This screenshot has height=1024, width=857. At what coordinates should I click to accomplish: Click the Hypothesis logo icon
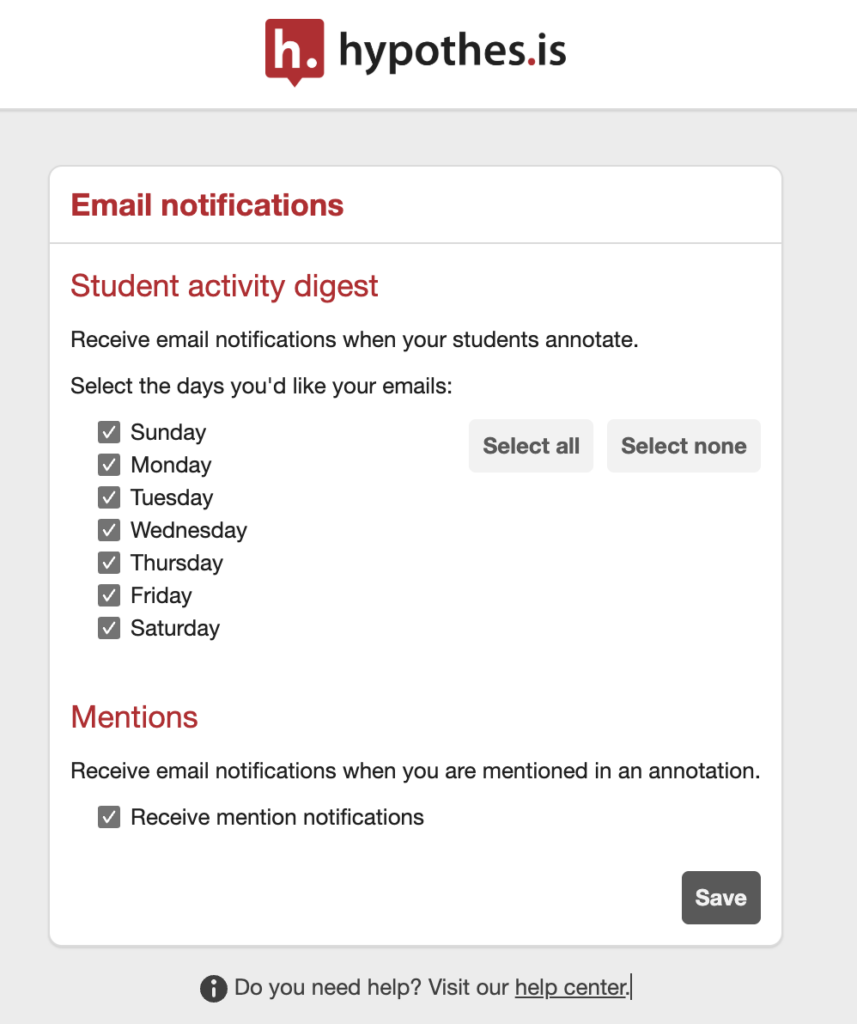pos(295,52)
